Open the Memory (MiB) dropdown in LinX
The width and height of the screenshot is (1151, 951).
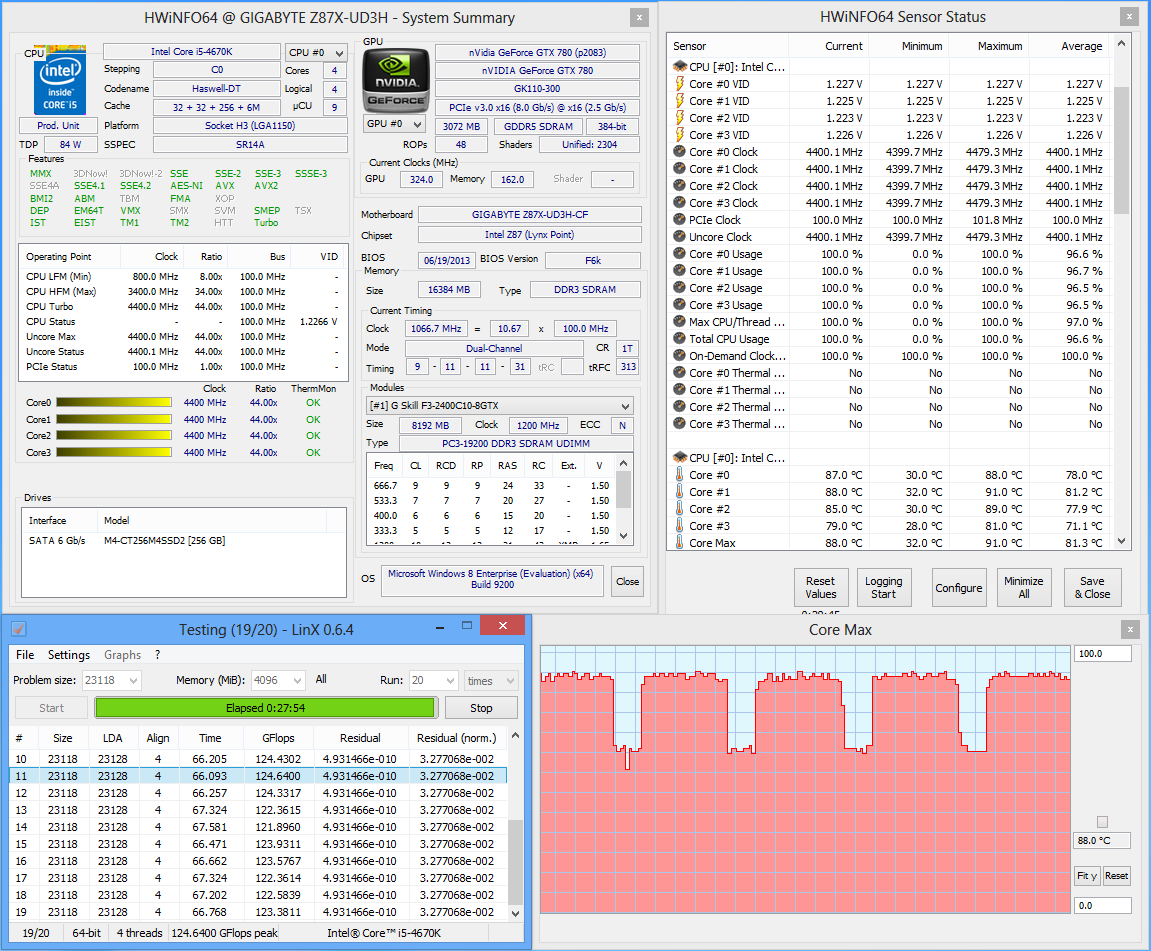(x=278, y=680)
